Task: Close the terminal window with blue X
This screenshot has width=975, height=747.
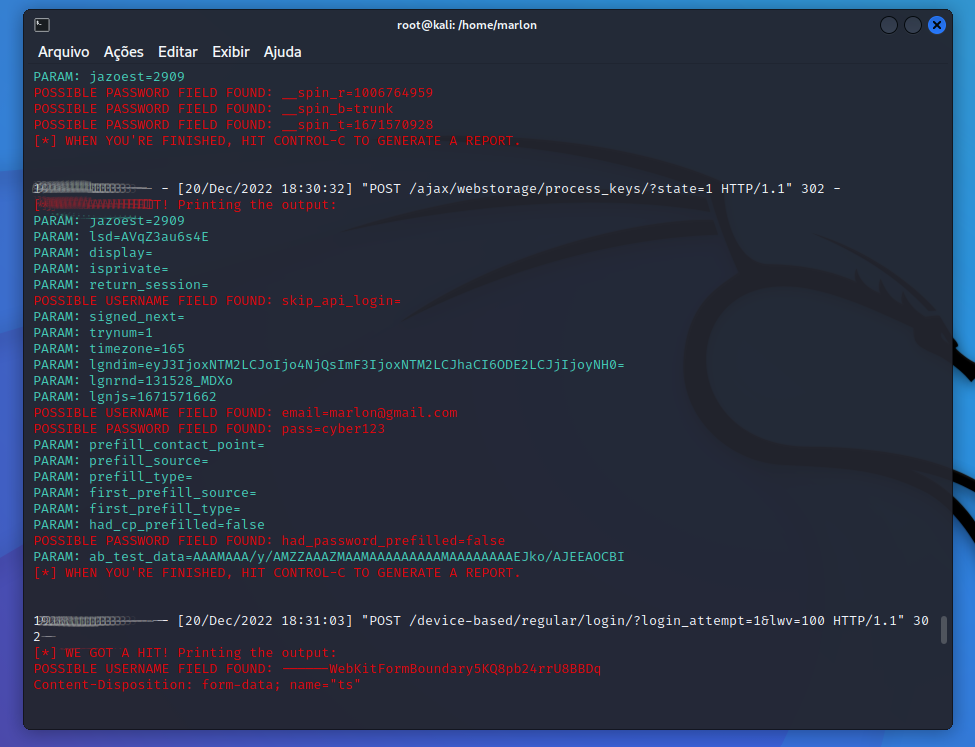Action: (x=936, y=25)
